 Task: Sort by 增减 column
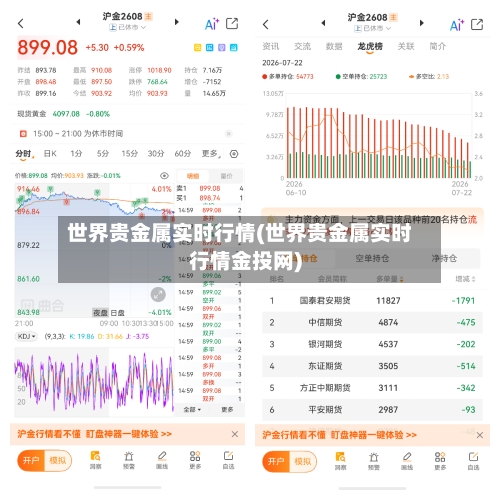(465, 279)
